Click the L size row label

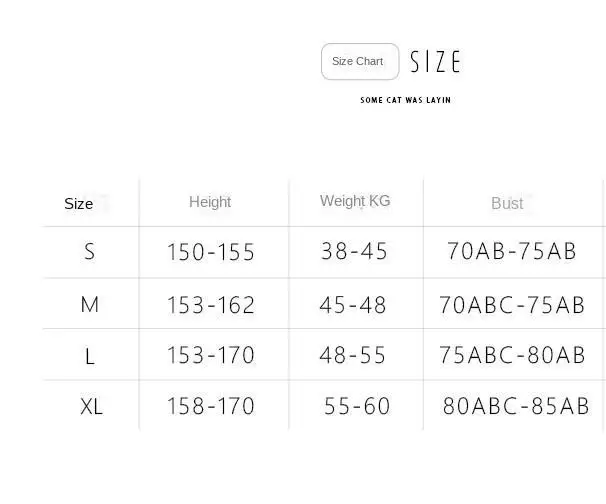coord(89,356)
